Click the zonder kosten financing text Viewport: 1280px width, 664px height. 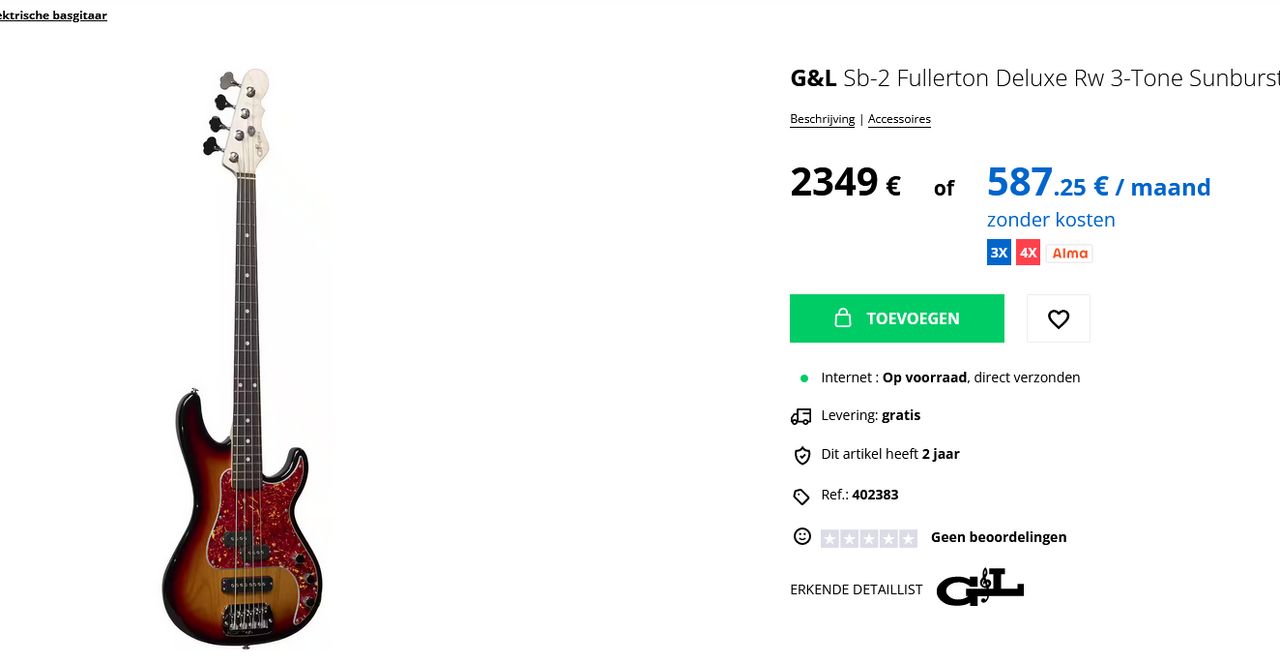(1051, 220)
